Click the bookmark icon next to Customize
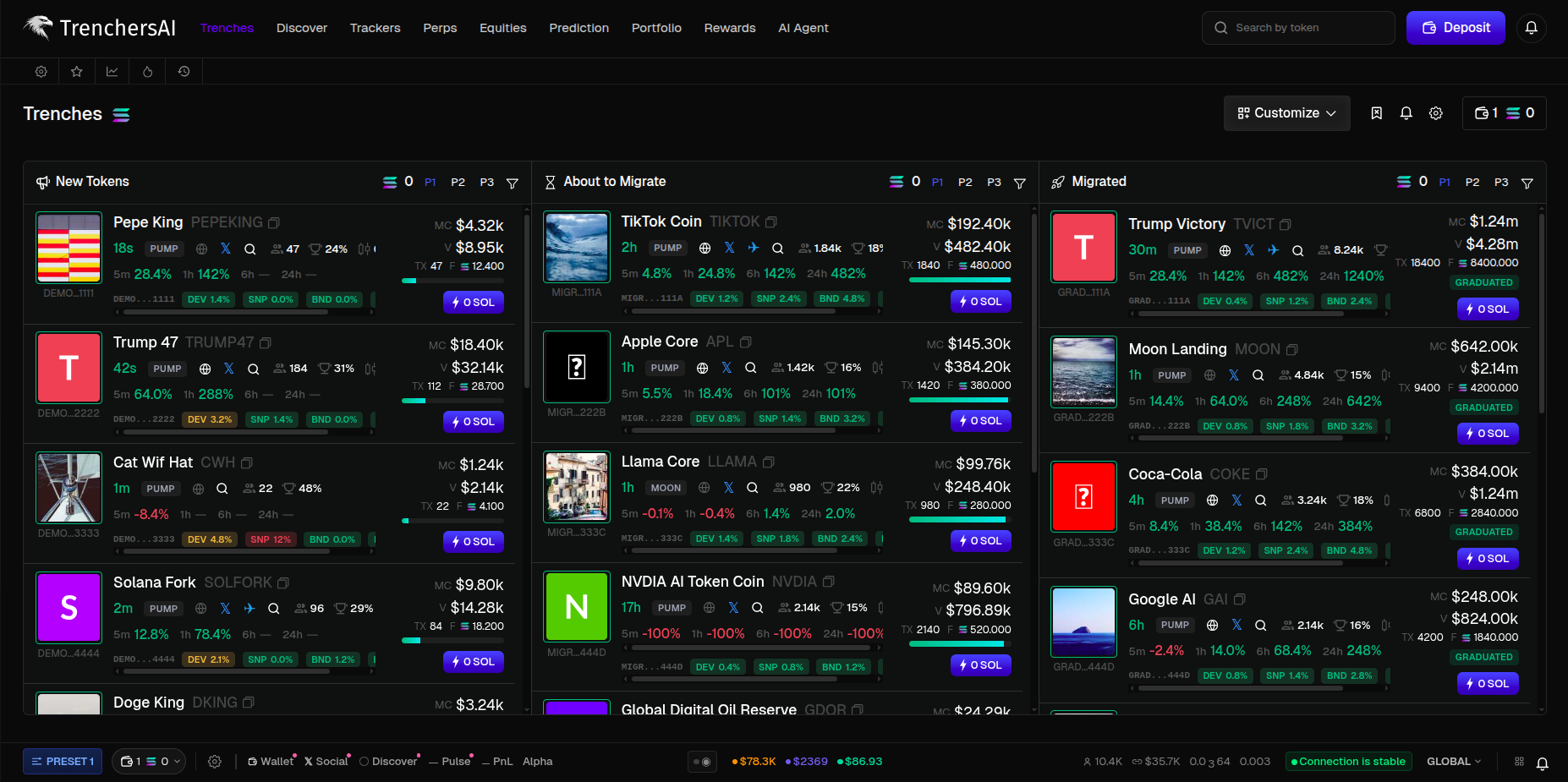Screen dimensions: 1568x782 (x=1377, y=113)
